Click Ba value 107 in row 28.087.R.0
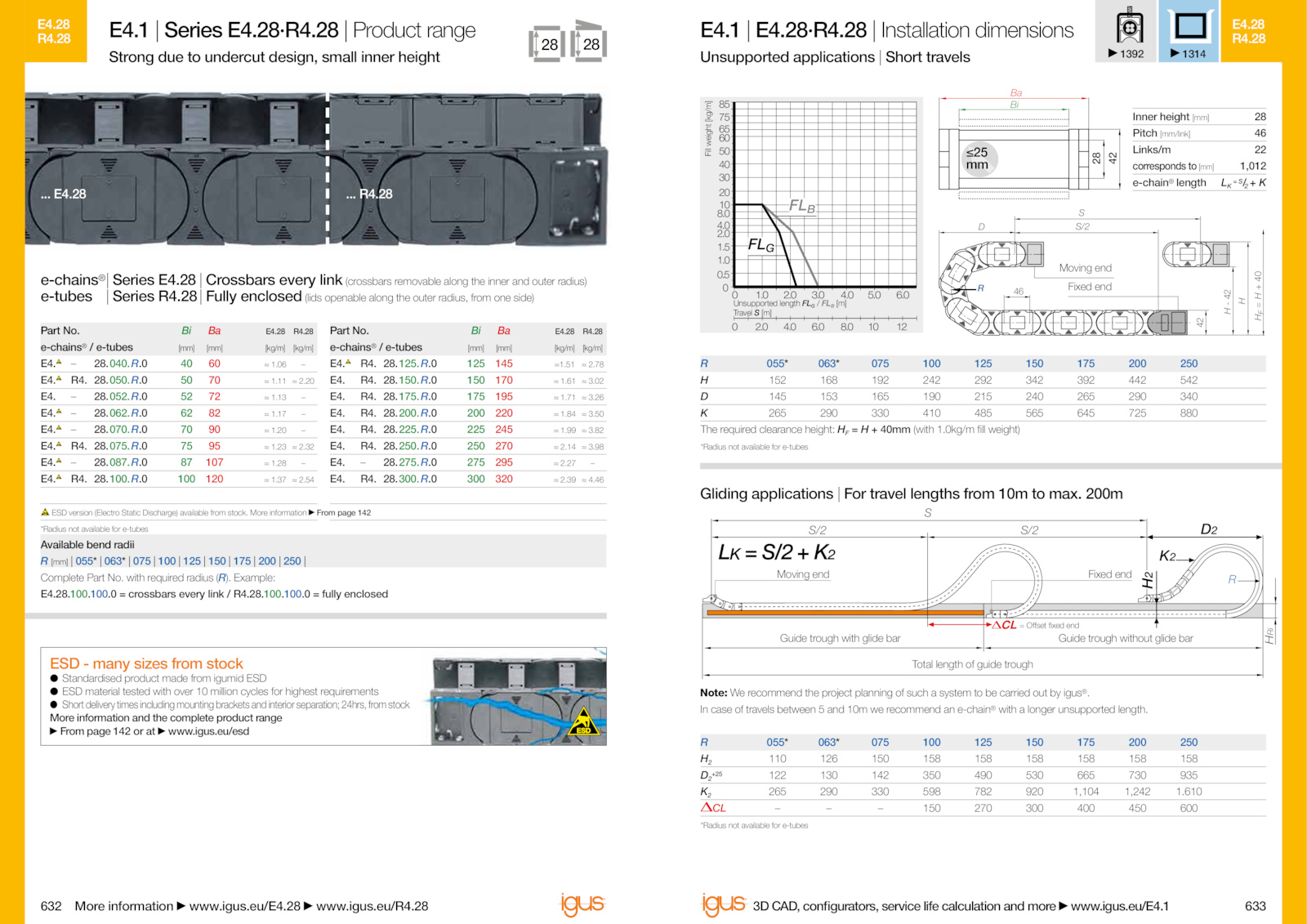The width and height of the screenshot is (1307, 924). 215,462
